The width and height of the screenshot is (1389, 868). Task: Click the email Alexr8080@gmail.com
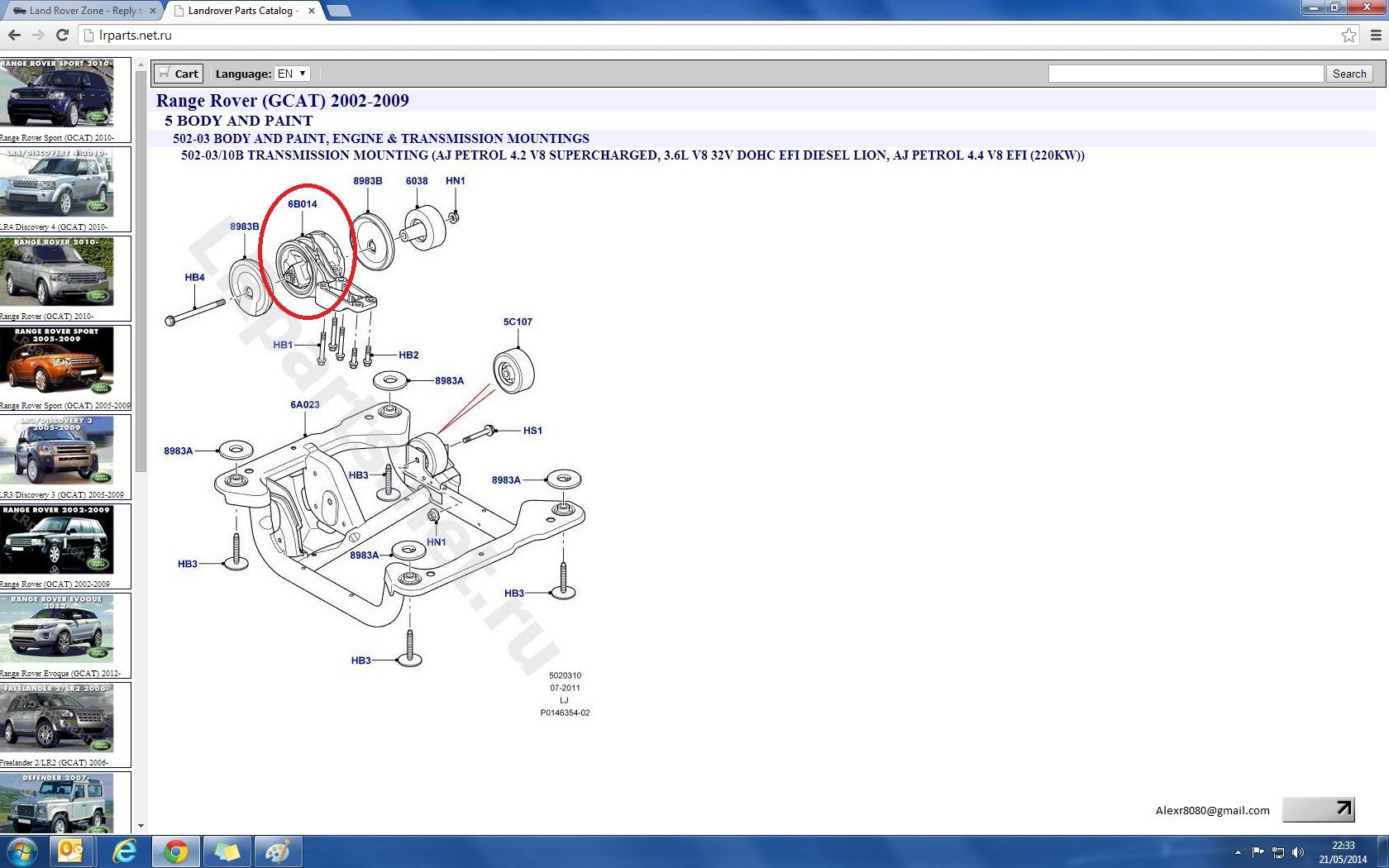coord(1212,810)
